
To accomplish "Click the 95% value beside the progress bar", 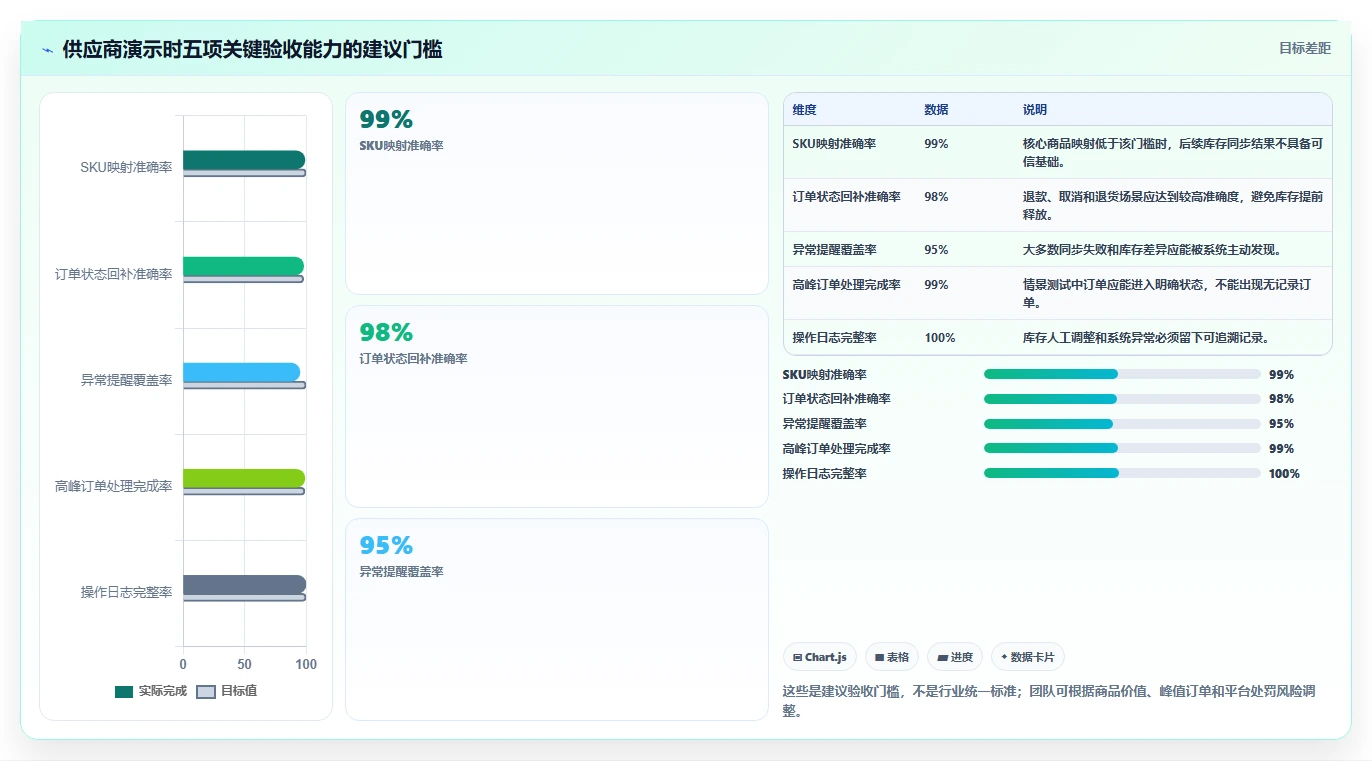I will (1281, 424).
